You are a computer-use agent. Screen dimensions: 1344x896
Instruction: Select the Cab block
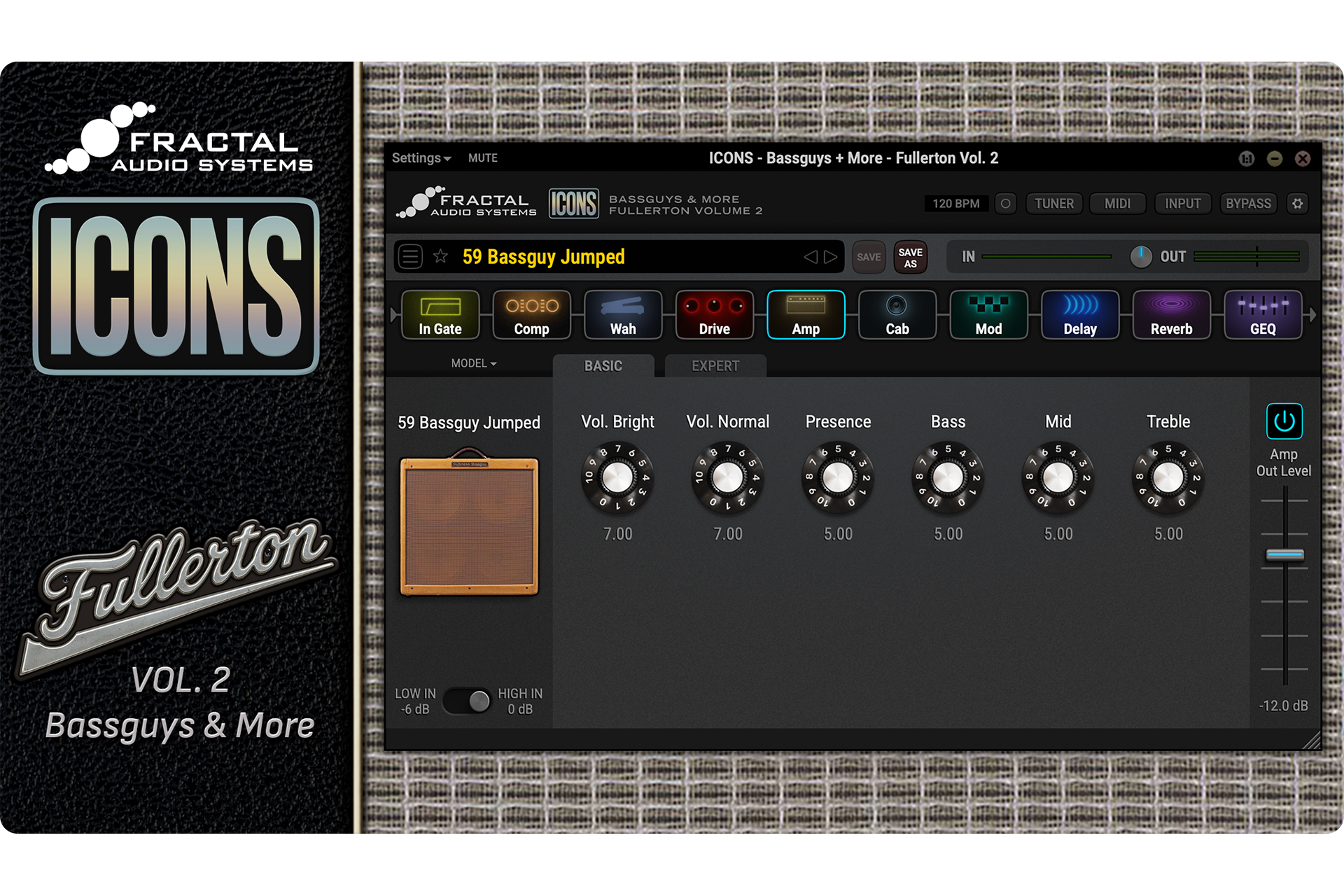(897, 315)
